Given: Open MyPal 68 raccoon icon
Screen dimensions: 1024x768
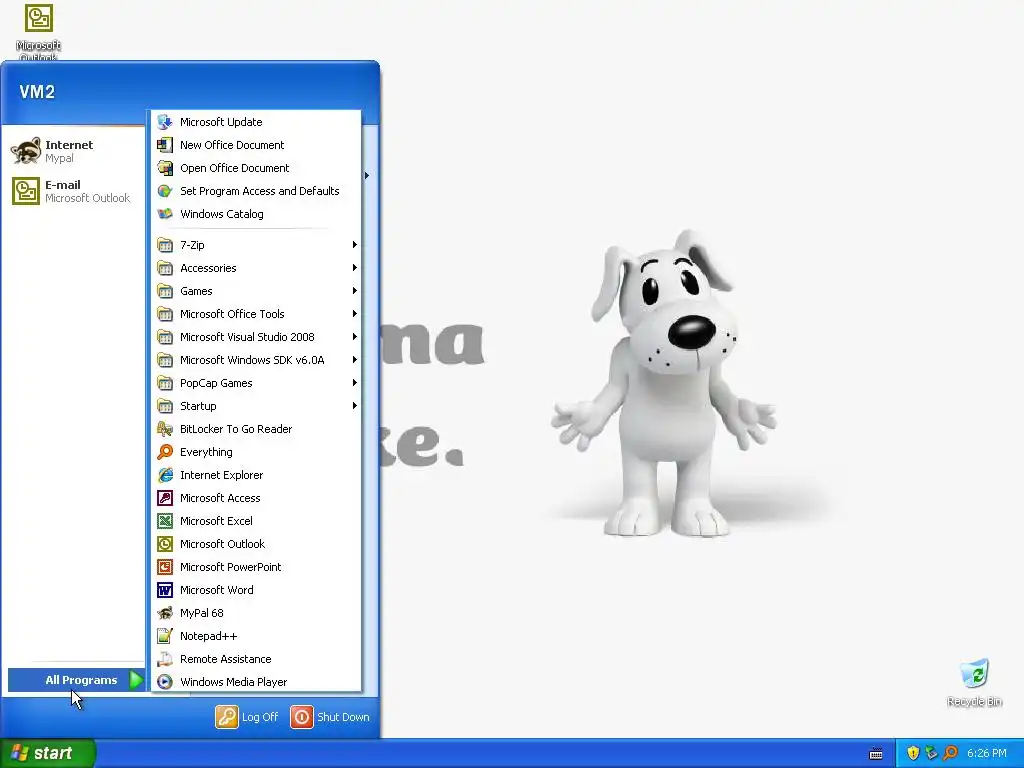Looking at the screenshot, I should click(x=165, y=613).
